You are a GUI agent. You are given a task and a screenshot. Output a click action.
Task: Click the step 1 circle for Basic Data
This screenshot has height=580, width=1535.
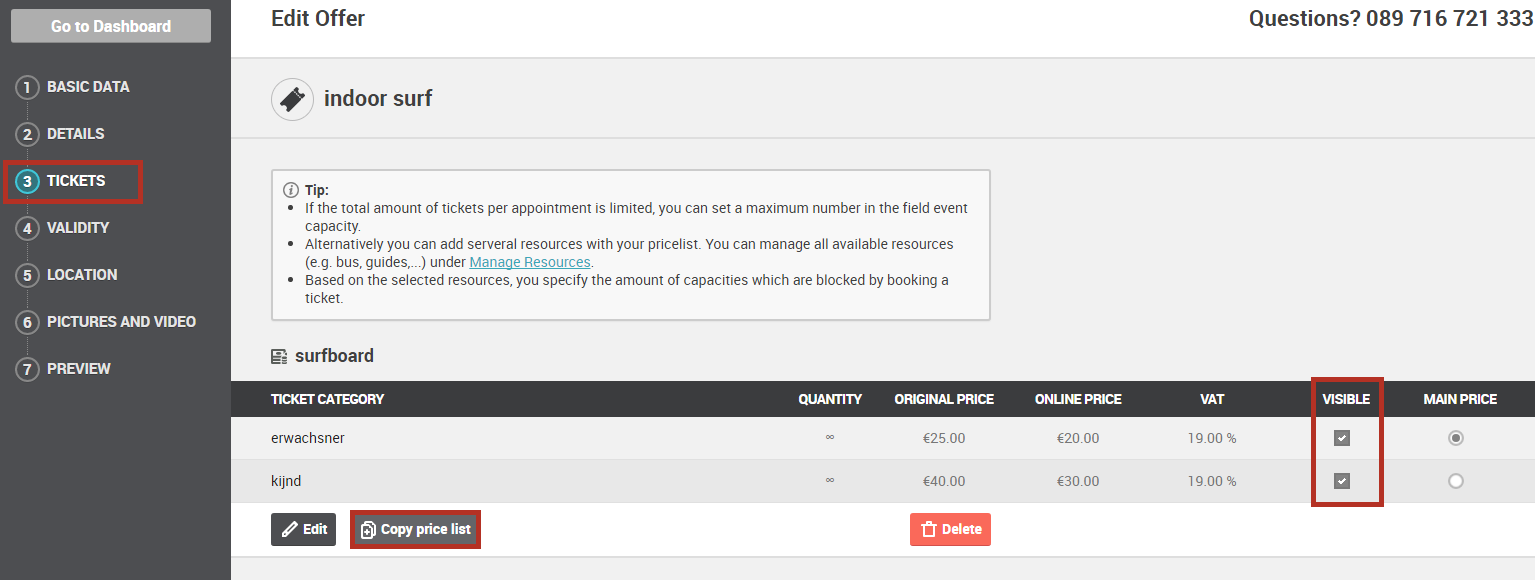pos(28,87)
